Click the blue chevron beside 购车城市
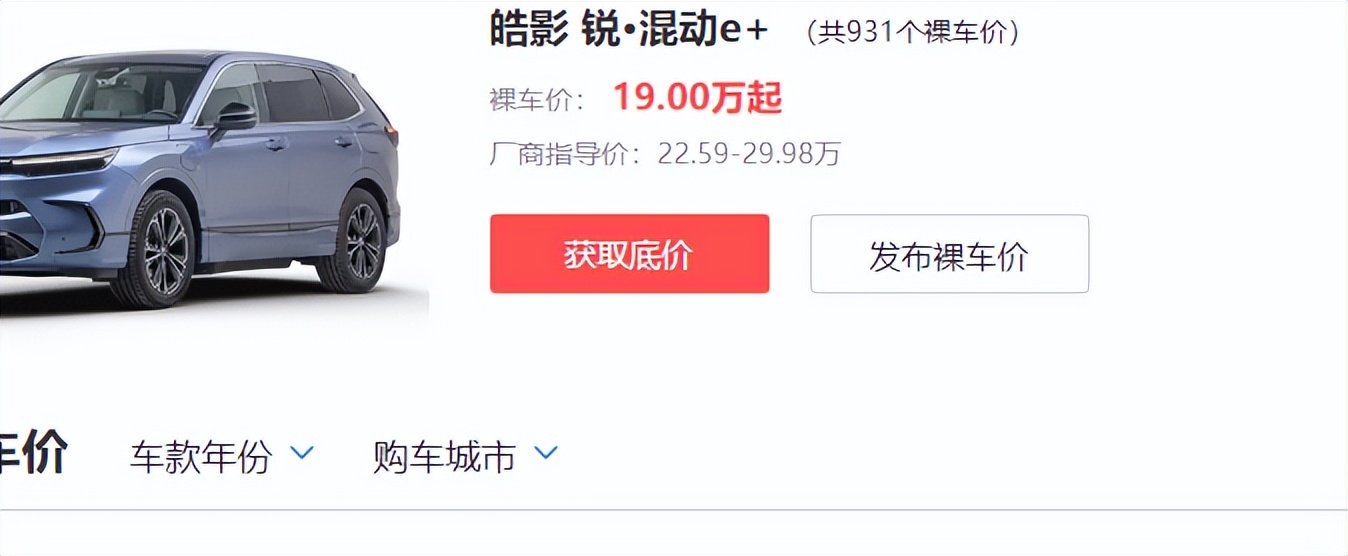This screenshot has height=556, width=1348. point(546,454)
